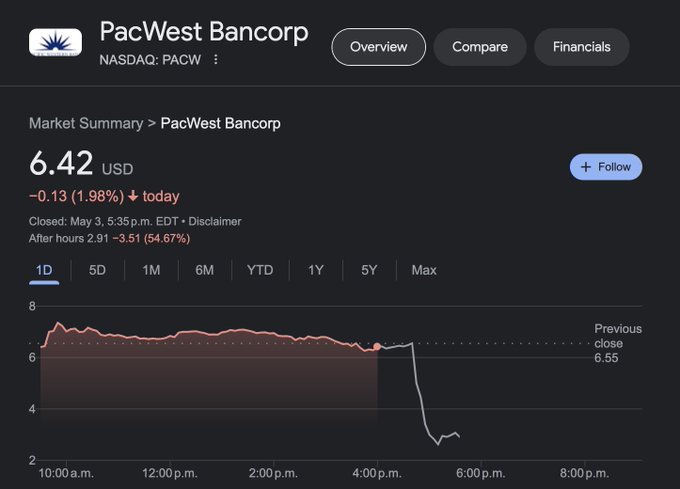Open the Overview tab
680x489 pixels.
pyautogui.click(x=379, y=47)
